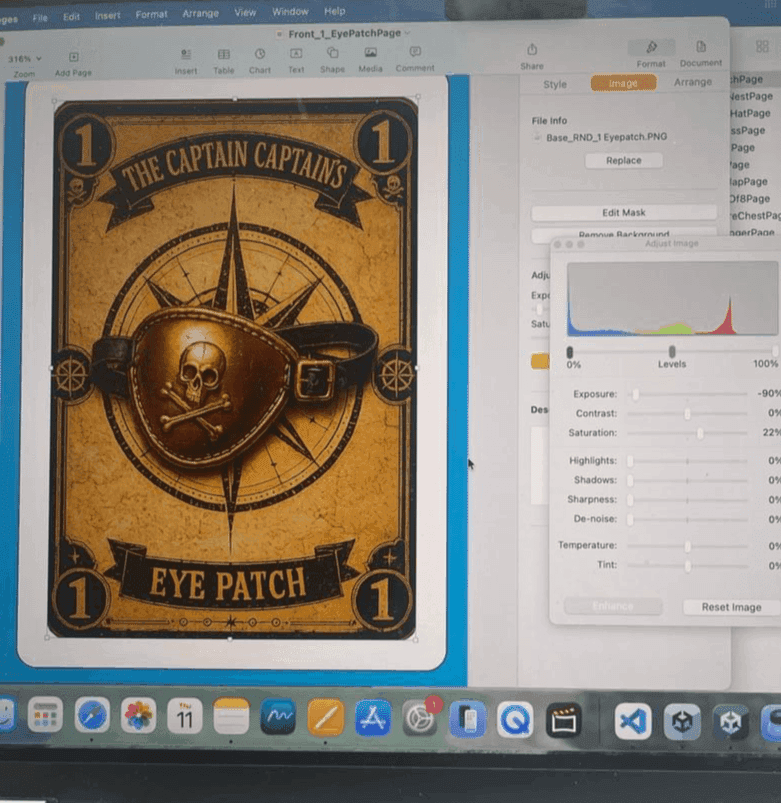Image resolution: width=781 pixels, height=803 pixels.
Task: Open the Window menu
Action: tap(290, 11)
